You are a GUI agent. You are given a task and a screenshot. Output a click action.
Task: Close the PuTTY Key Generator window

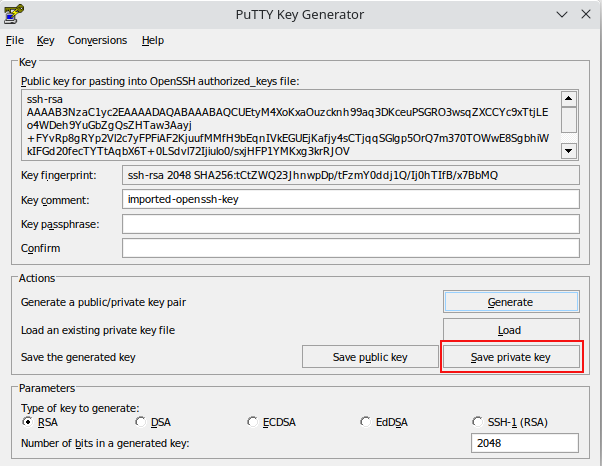tap(586, 15)
